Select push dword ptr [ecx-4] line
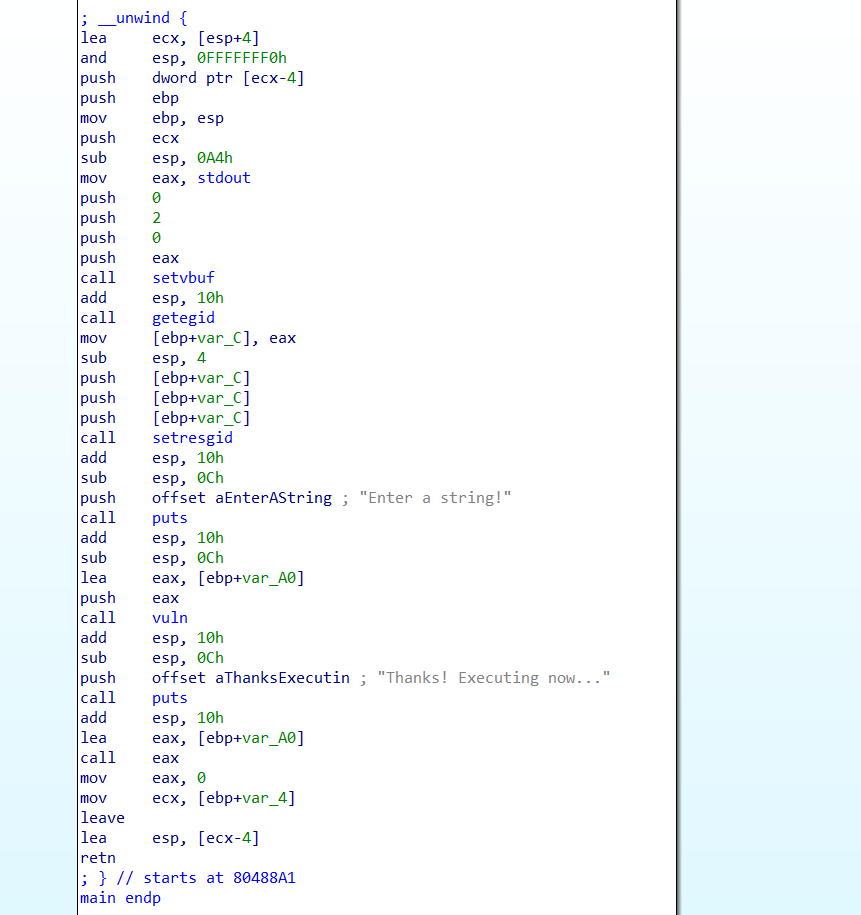861x915 pixels. point(192,78)
